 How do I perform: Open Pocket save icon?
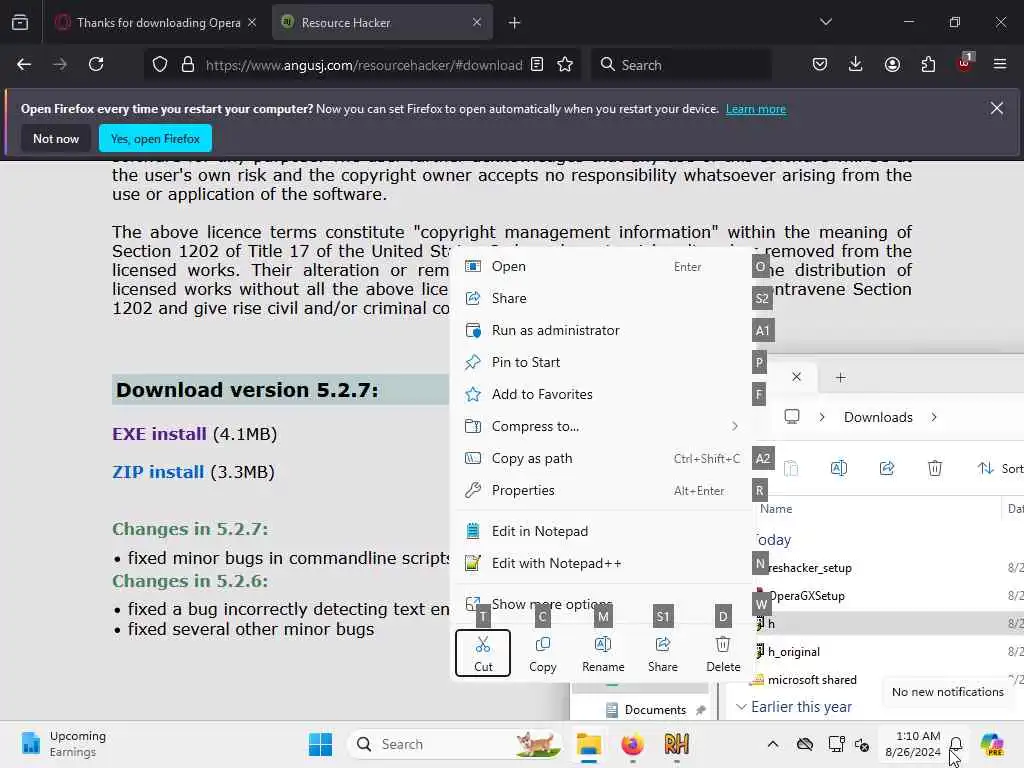[820, 65]
